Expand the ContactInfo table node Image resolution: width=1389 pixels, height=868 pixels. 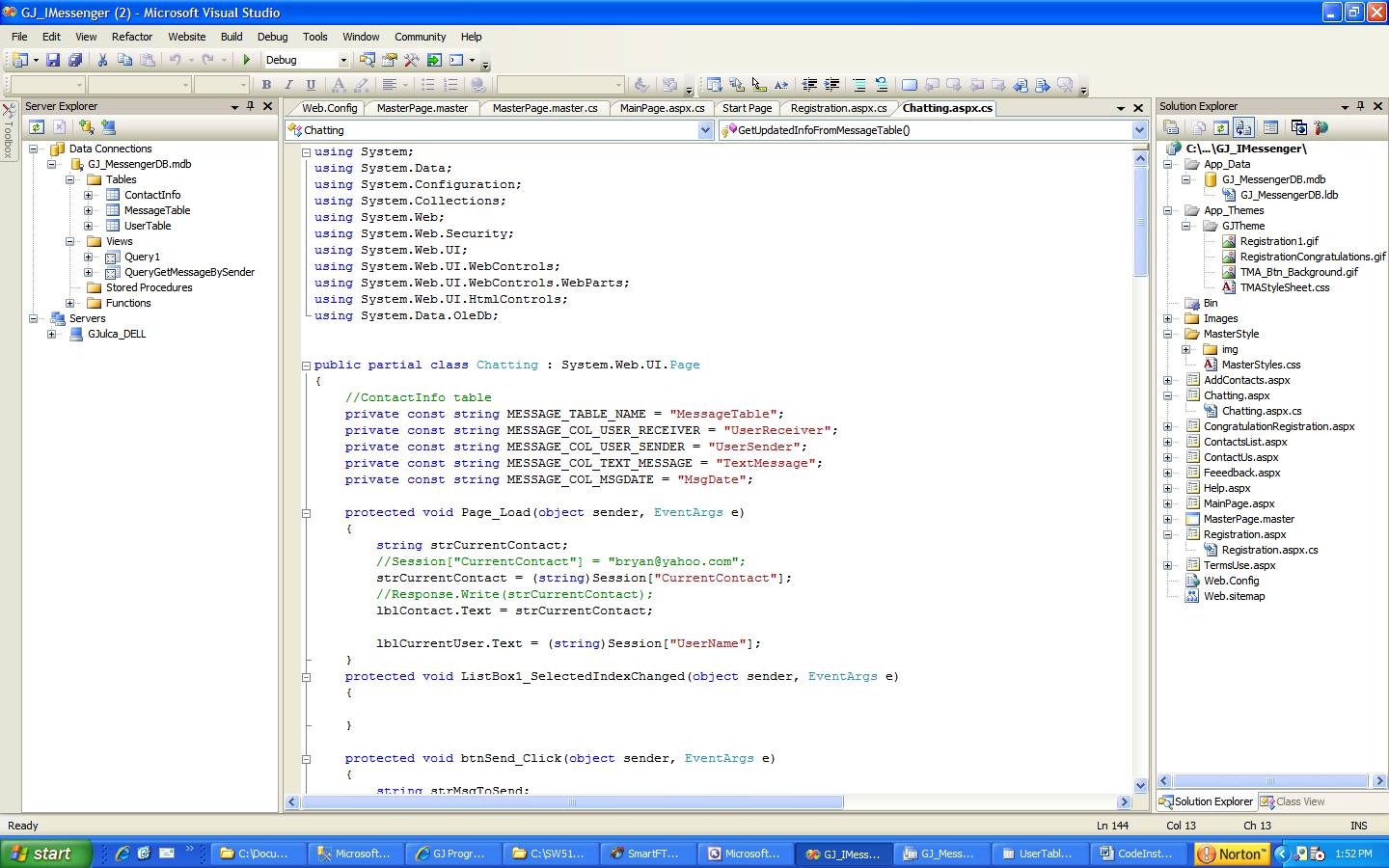tap(89, 195)
